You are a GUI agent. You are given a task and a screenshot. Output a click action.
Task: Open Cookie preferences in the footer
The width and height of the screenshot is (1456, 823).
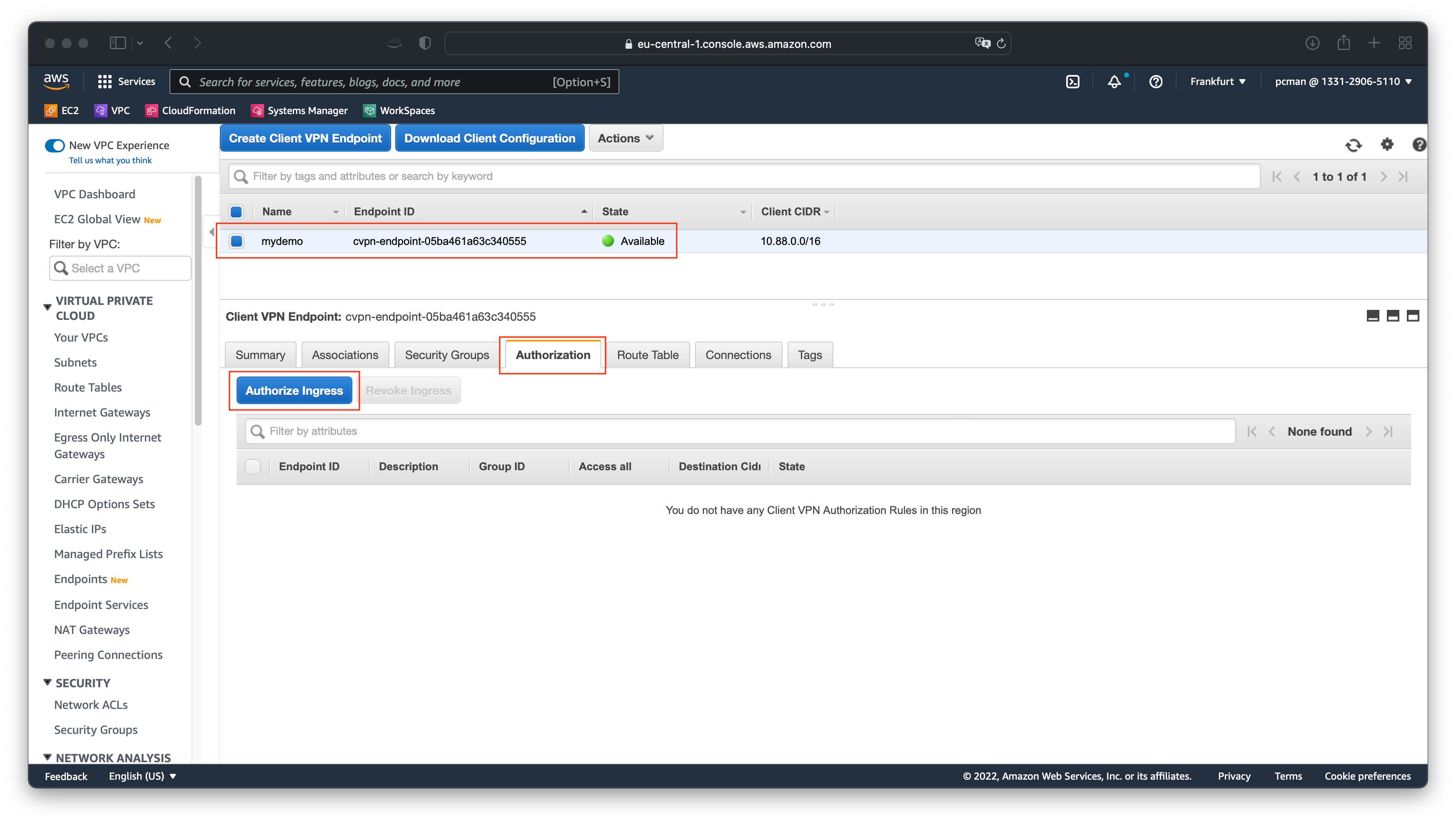coord(1367,776)
